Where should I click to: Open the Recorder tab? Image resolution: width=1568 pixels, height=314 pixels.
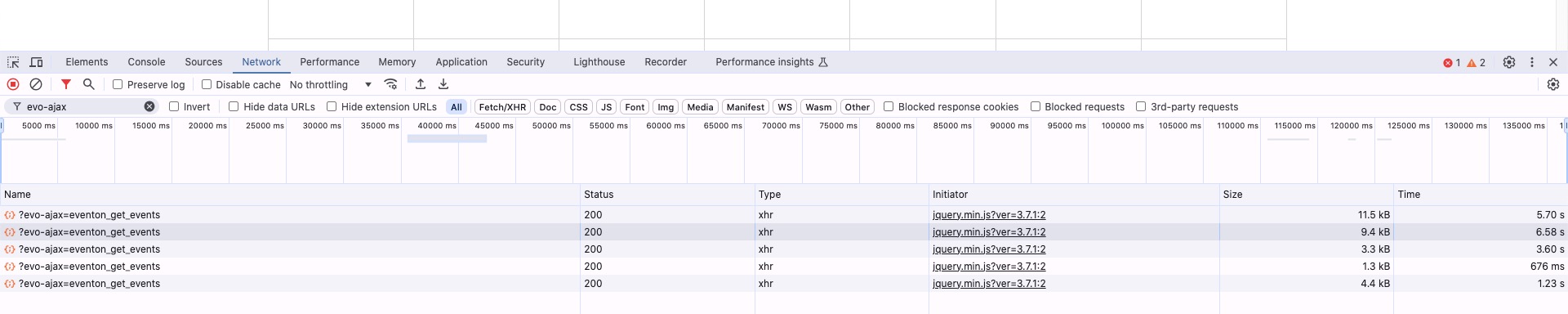click(x=666, y=62)
